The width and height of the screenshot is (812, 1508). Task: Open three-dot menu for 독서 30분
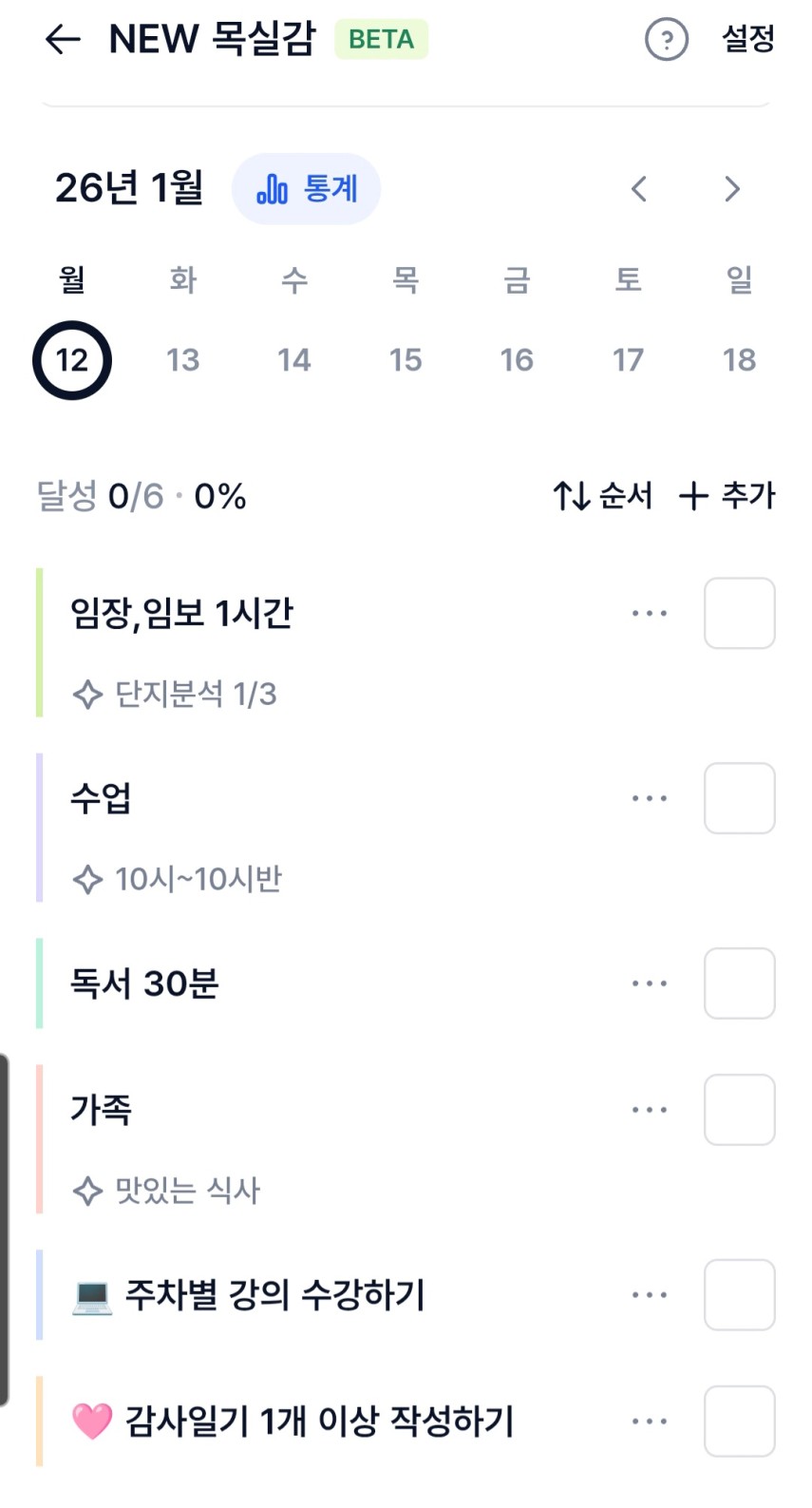[650, 983]
